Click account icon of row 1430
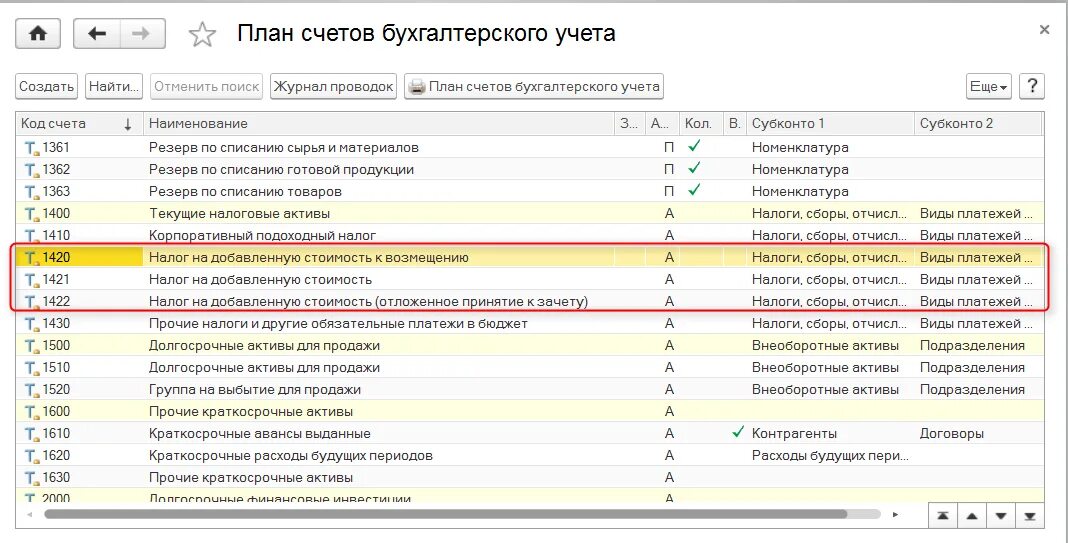Viewport: 1068px width, 543px height. pos(31,324)
